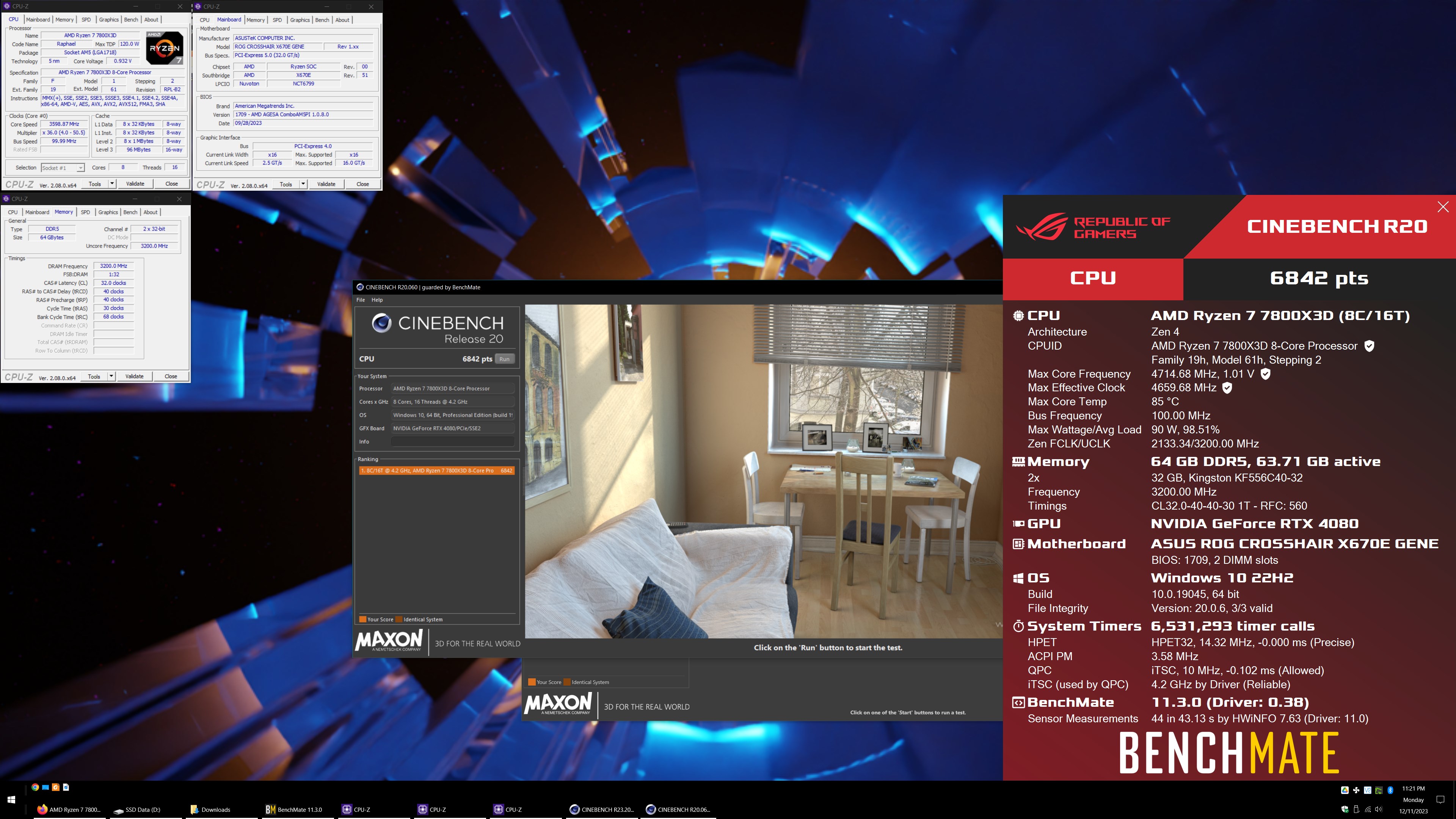This screenshot has height=819, width=1456.
Task: Open network Wi-Fi tray icon
Action: 1368,810
